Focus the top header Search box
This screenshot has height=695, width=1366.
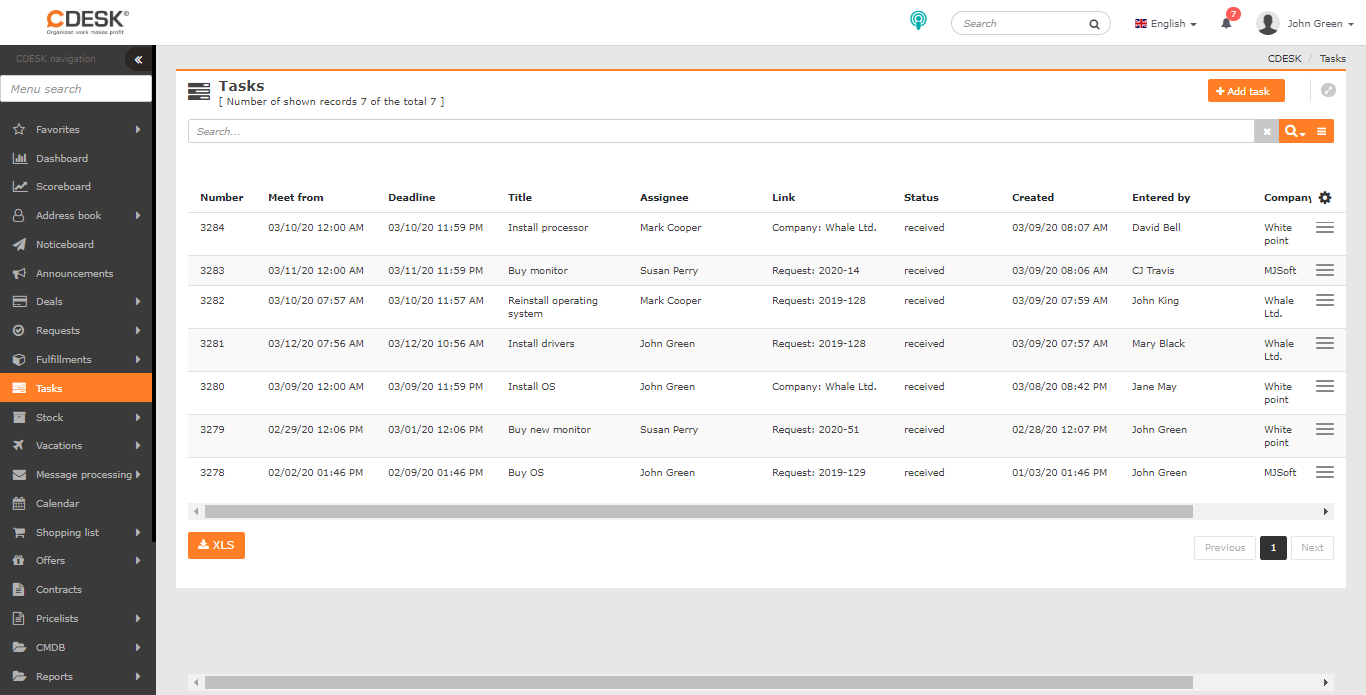(x=1030, y=23)
